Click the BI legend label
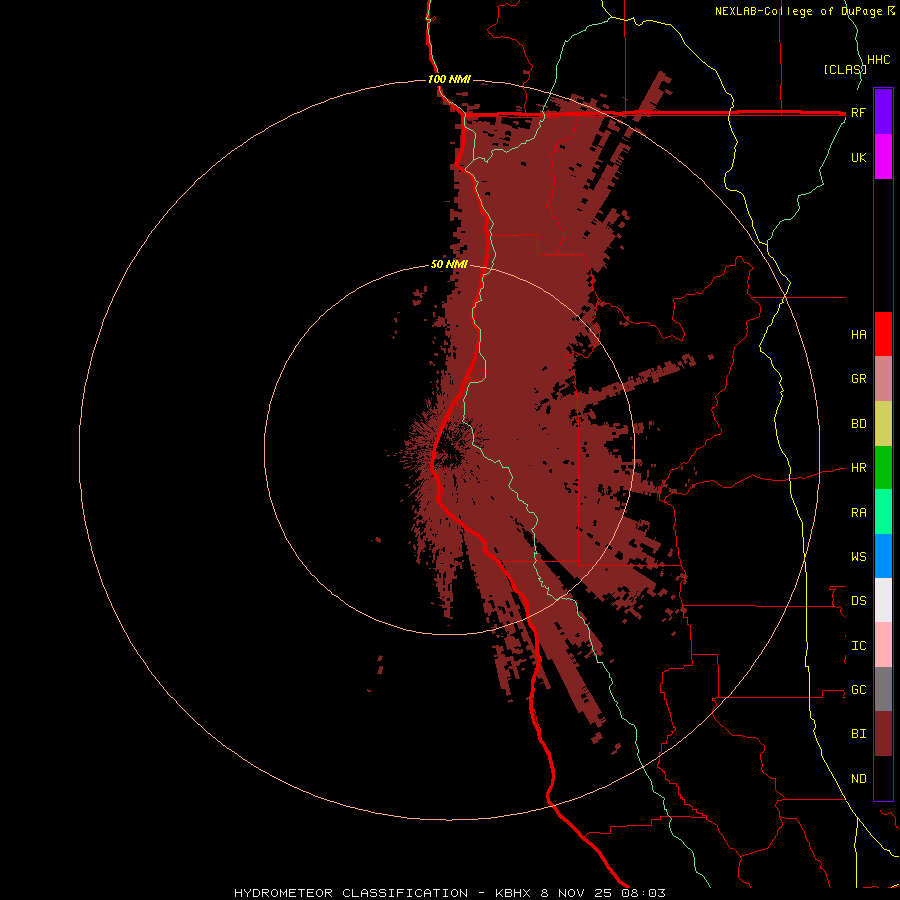The width and height of the screenshot is (900, 900). tap(858, 734)
